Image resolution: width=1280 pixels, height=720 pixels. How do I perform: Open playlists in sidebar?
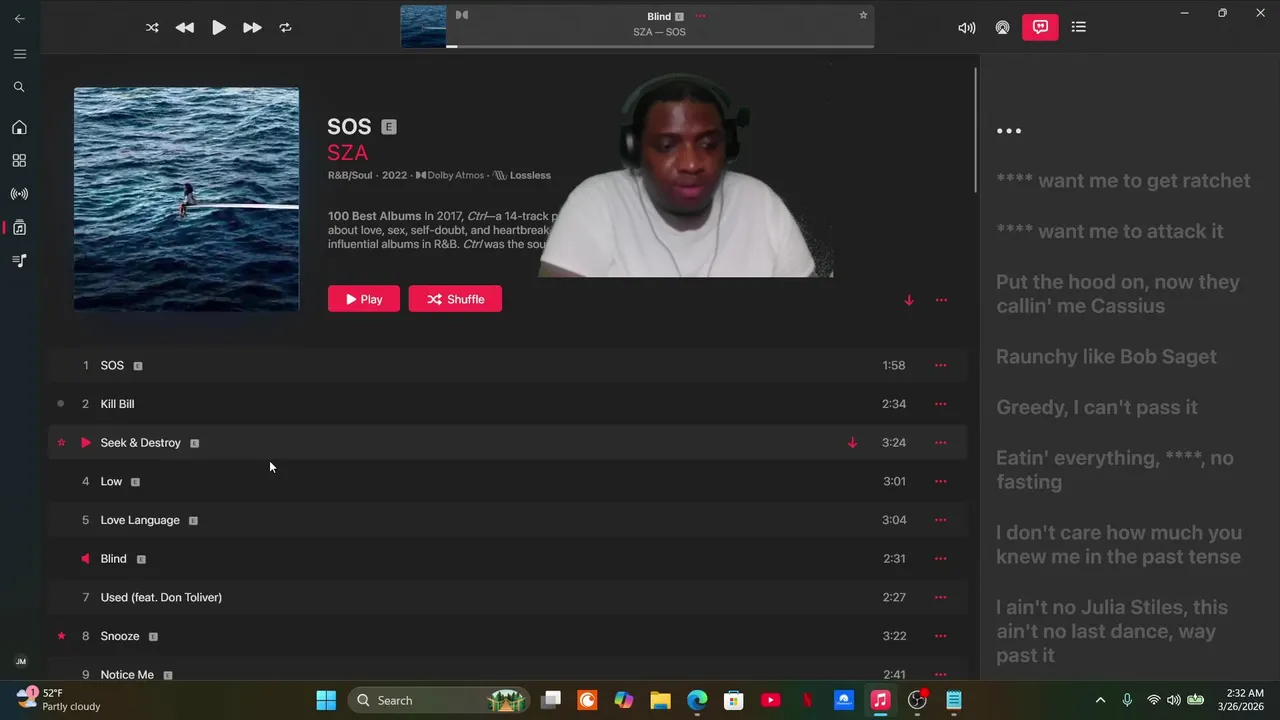[19, 261]
